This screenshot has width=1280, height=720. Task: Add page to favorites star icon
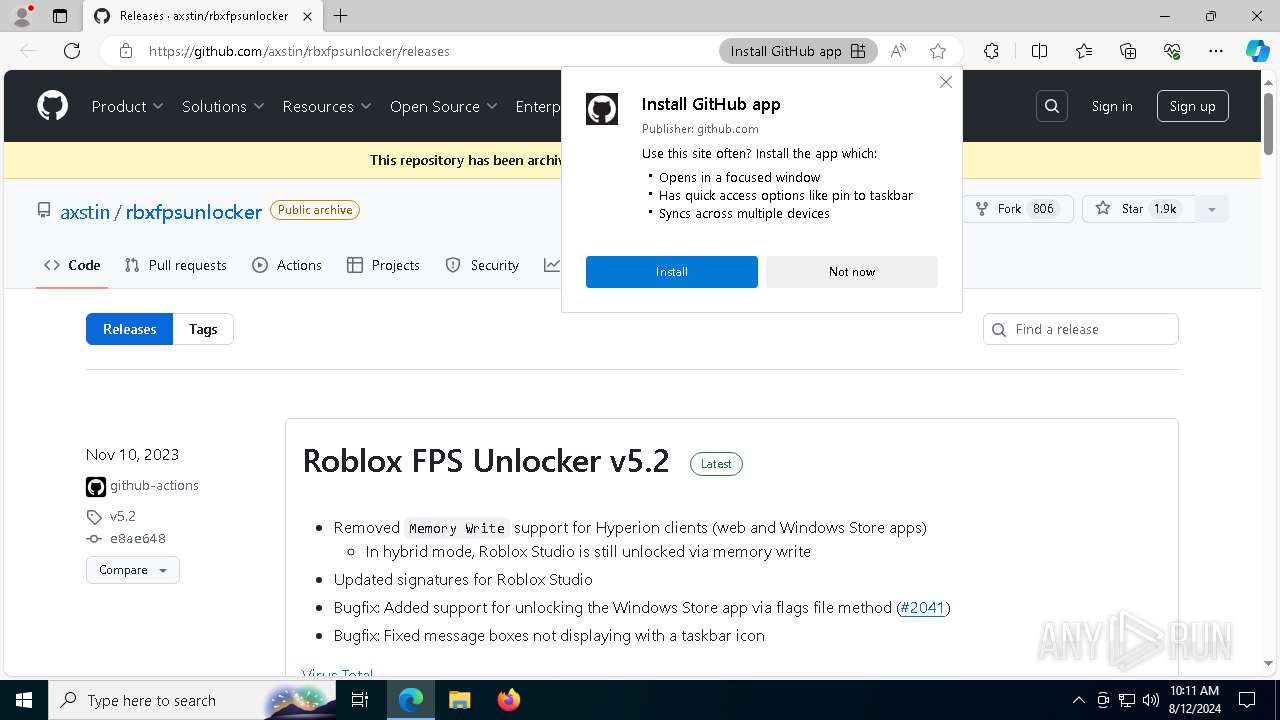click(x=938, y=51)
